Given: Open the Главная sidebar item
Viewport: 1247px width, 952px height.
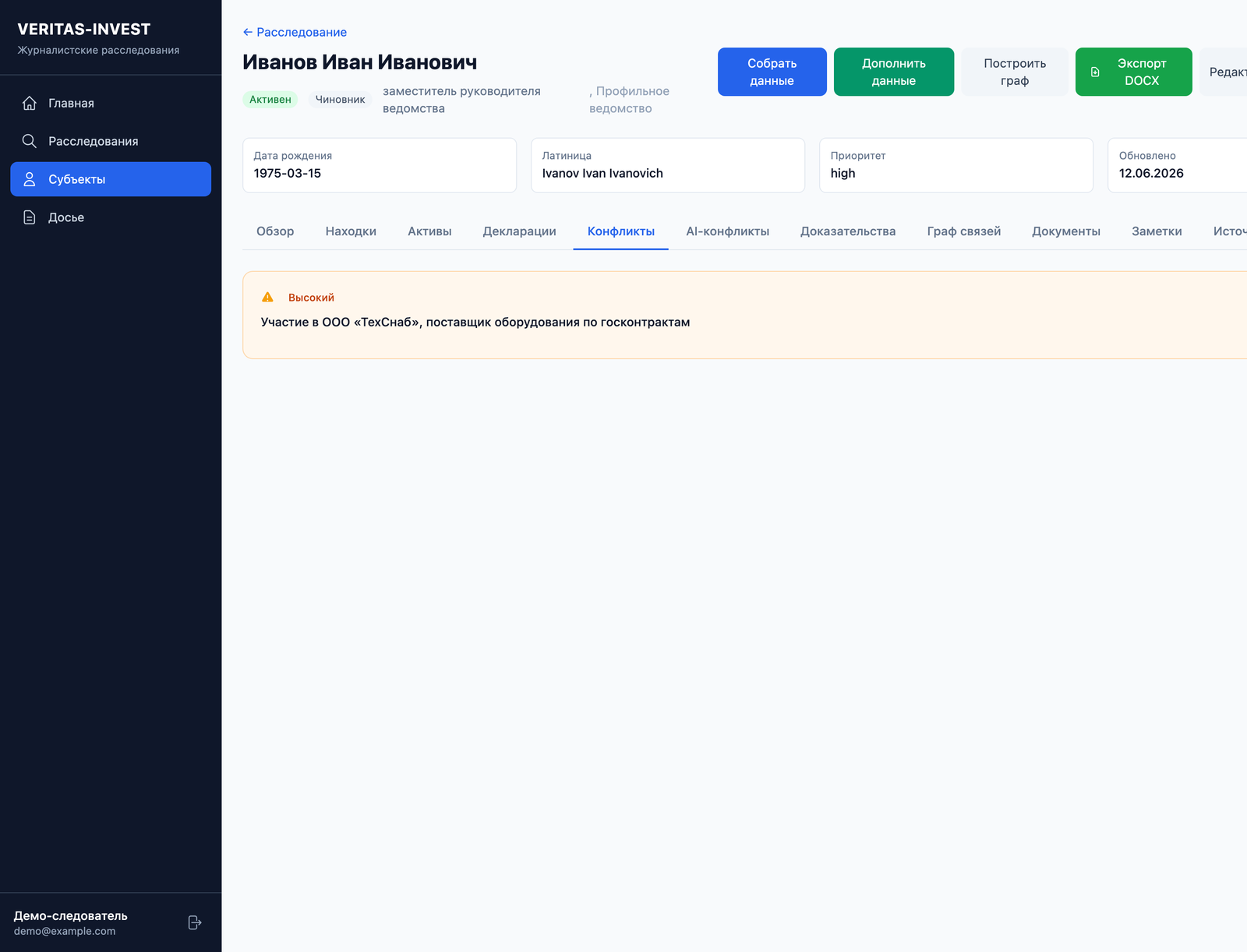Looking at the screenshot, I should pos(111,103).
